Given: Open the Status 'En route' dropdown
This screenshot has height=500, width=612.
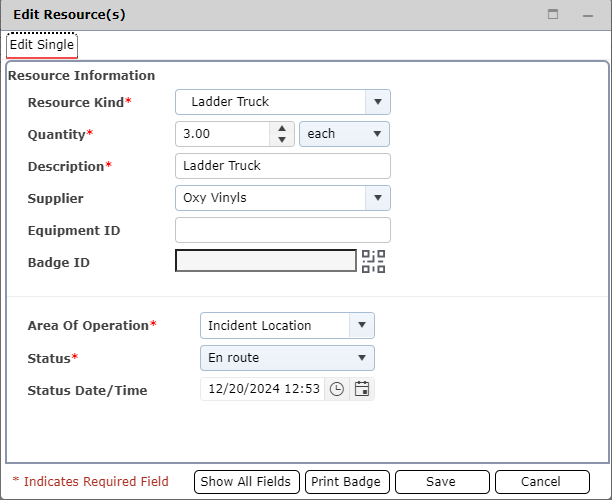Looking at the screenshot, I should click(287, 358).
